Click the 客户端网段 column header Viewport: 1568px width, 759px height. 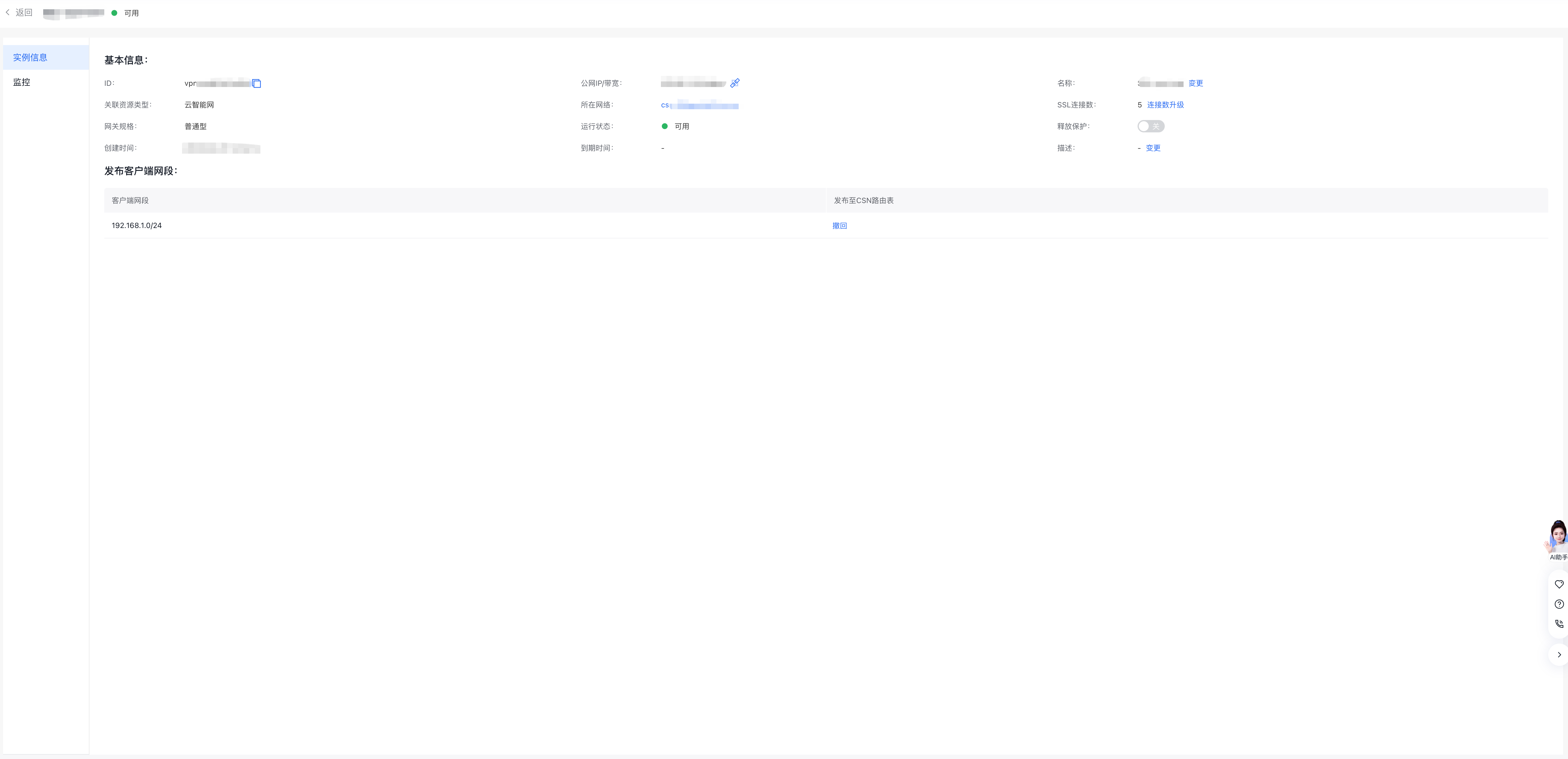tap(130, 200)
